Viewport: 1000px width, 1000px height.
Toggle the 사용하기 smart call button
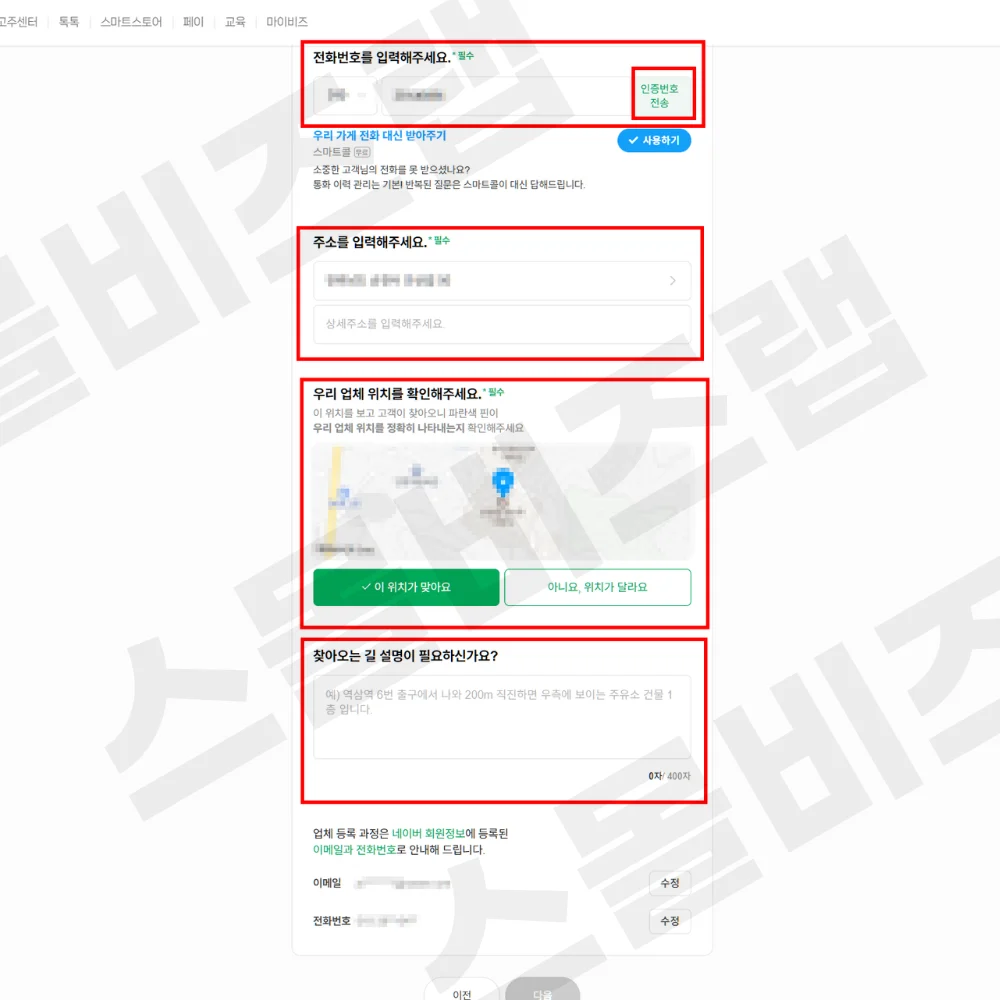pos(654,140)
